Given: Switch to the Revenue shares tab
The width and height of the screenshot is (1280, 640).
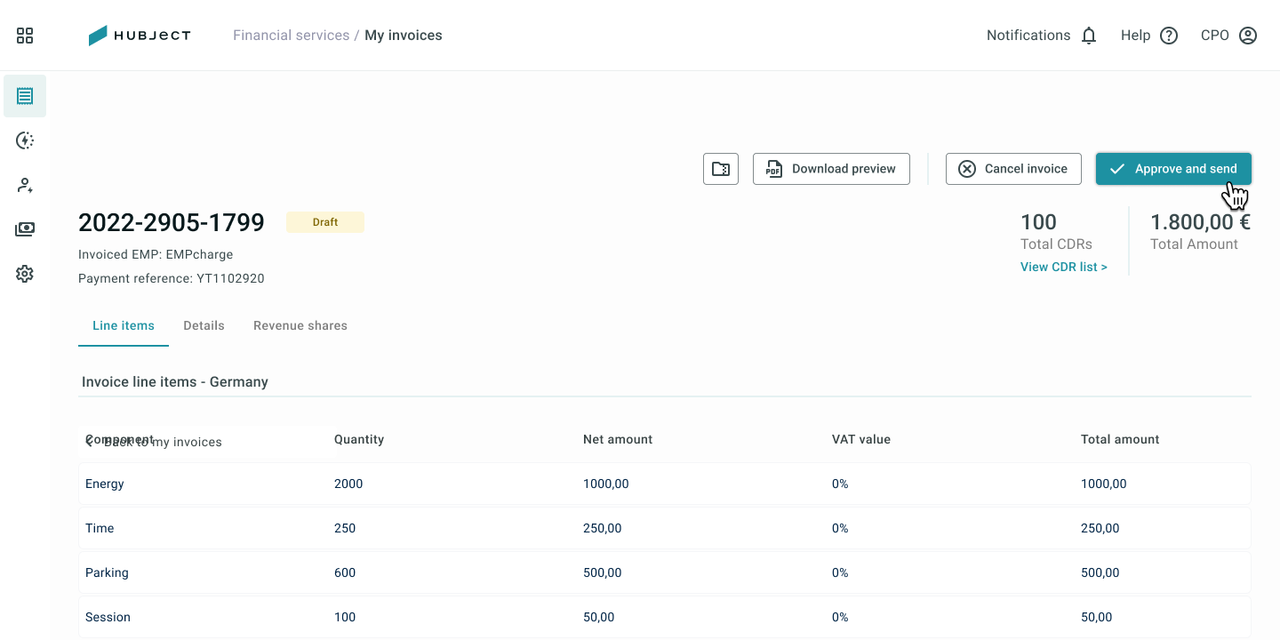Looking at the screenshot, I should pyautogui.click(x=300, y=326).
